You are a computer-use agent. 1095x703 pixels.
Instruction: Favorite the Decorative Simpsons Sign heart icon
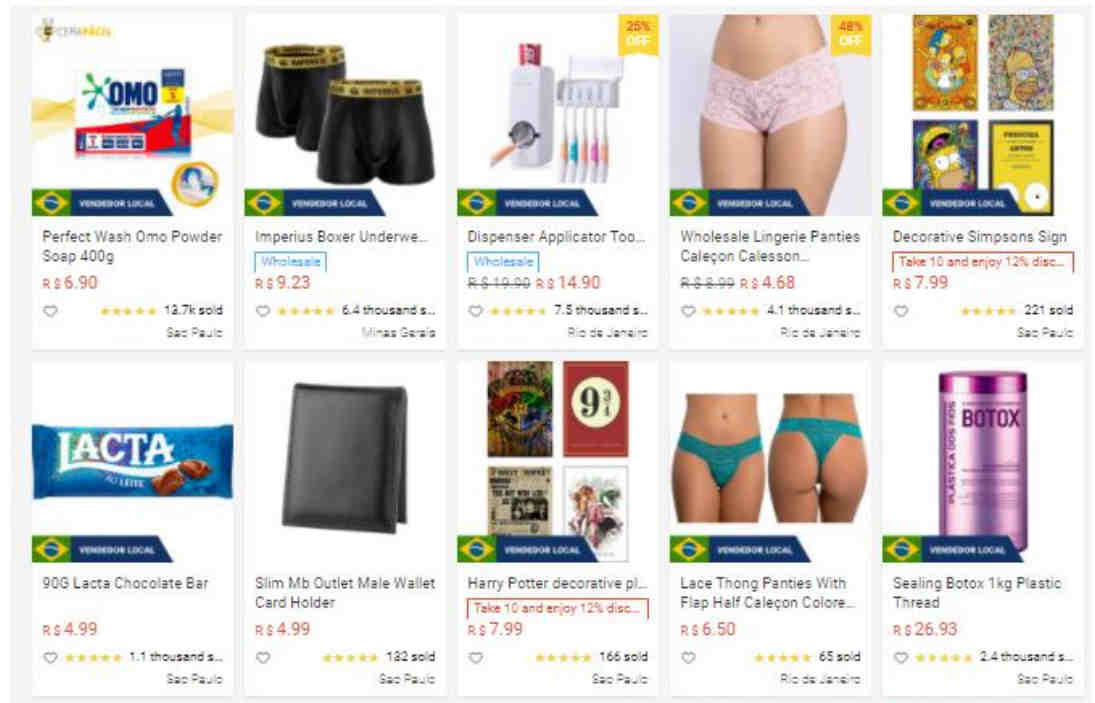coord(901,311)
